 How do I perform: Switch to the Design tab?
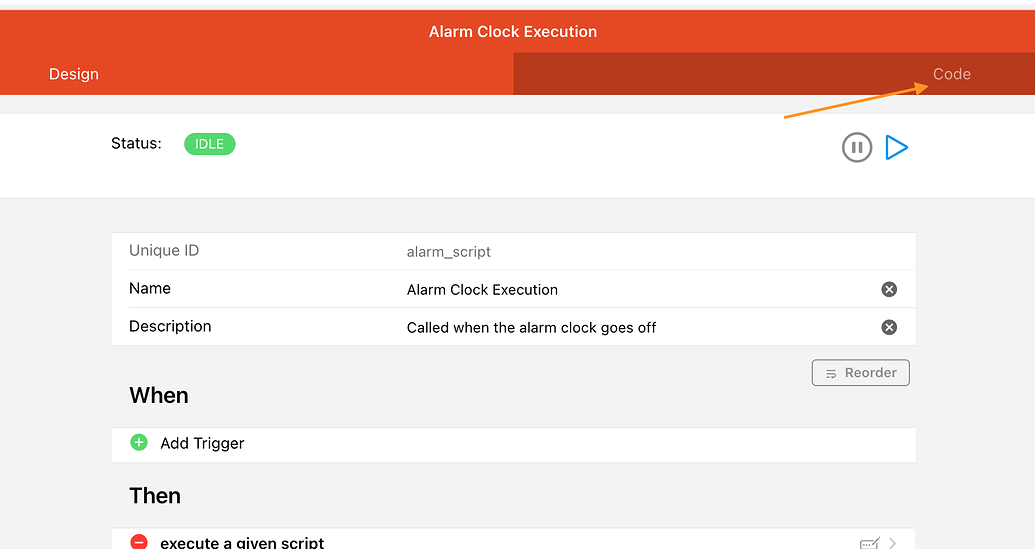[74, 74]
